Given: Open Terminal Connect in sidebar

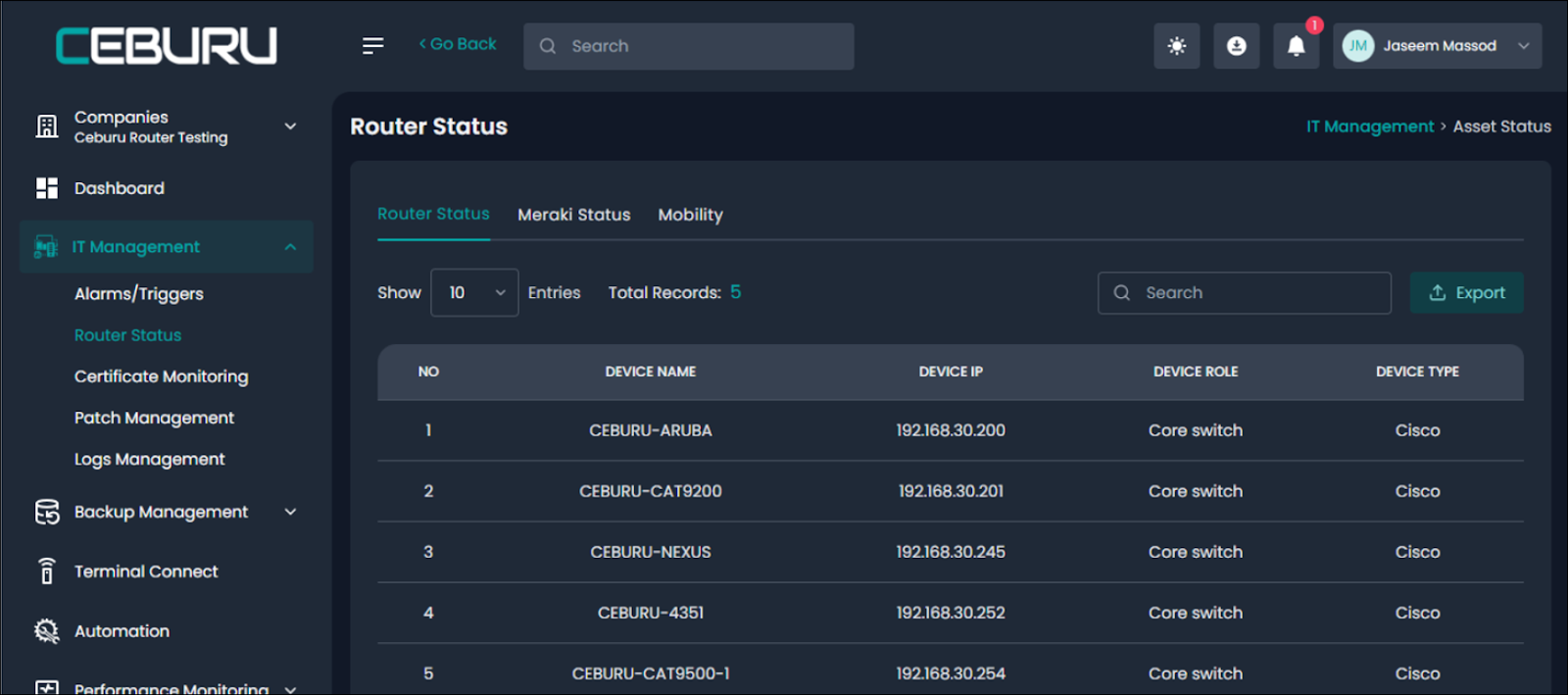Looking at the screenshot, I should (x=146, y=571).
